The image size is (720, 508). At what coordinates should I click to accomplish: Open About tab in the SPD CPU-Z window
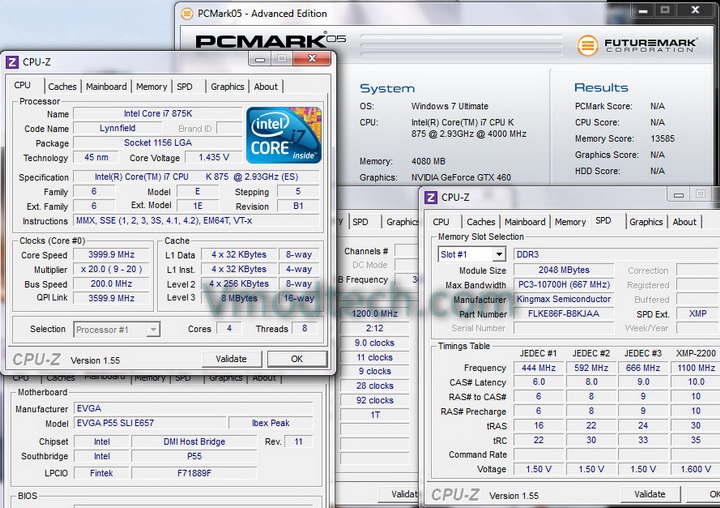(x=684, y=222)
